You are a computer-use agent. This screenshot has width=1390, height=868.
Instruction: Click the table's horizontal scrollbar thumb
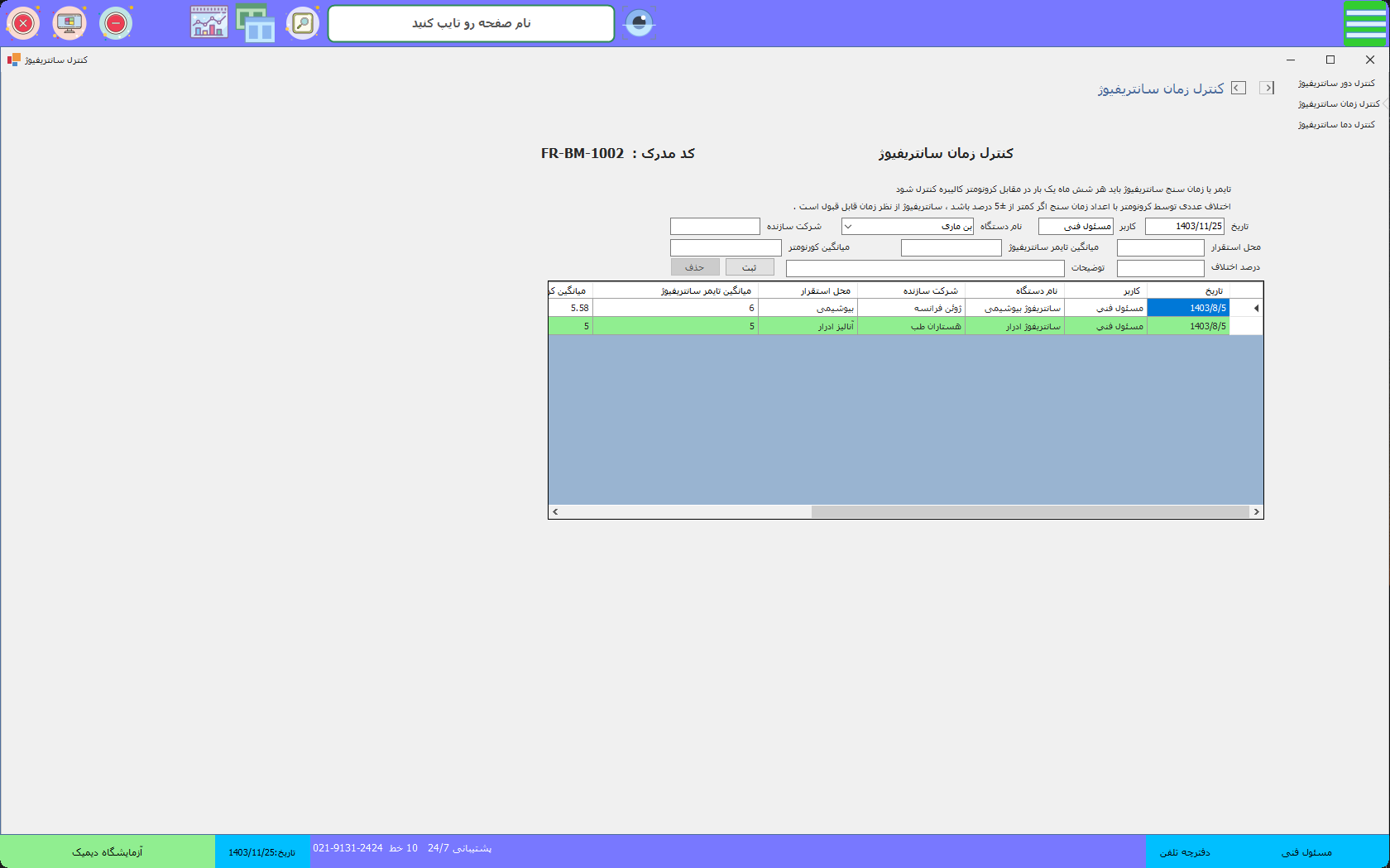point(1029,512)
